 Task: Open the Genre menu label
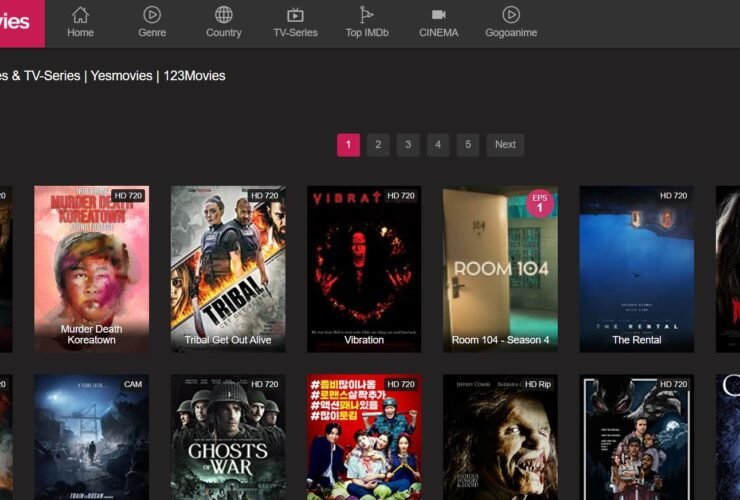tap(152, 33)
